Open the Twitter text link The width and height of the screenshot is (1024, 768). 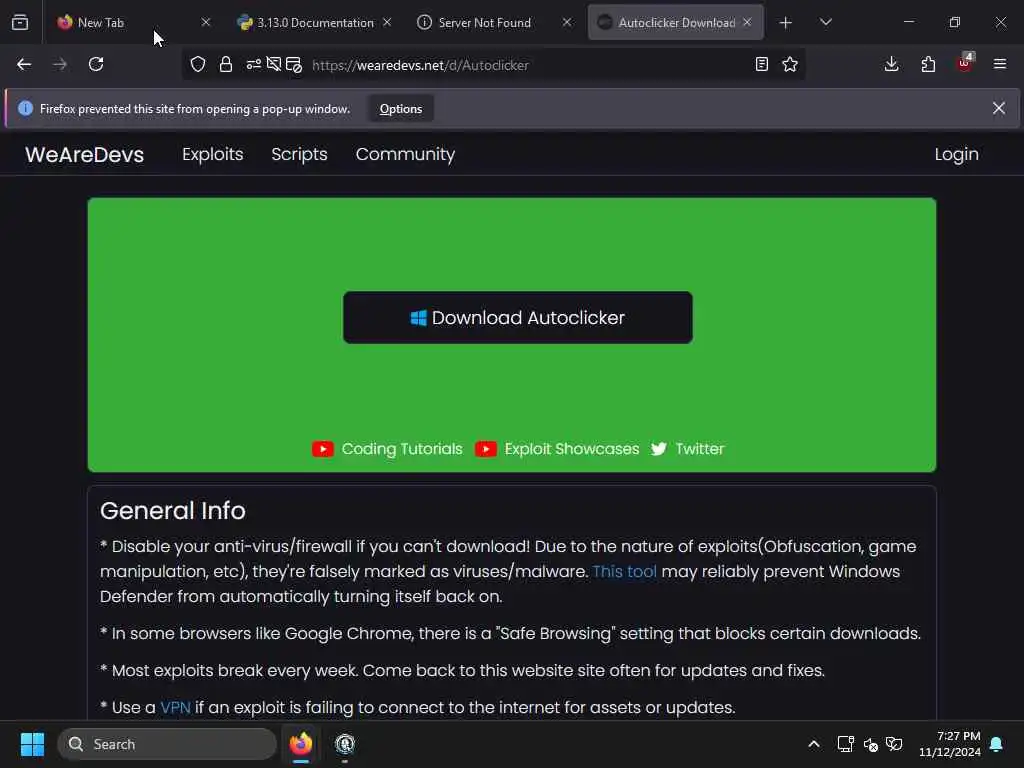[699, 449]
